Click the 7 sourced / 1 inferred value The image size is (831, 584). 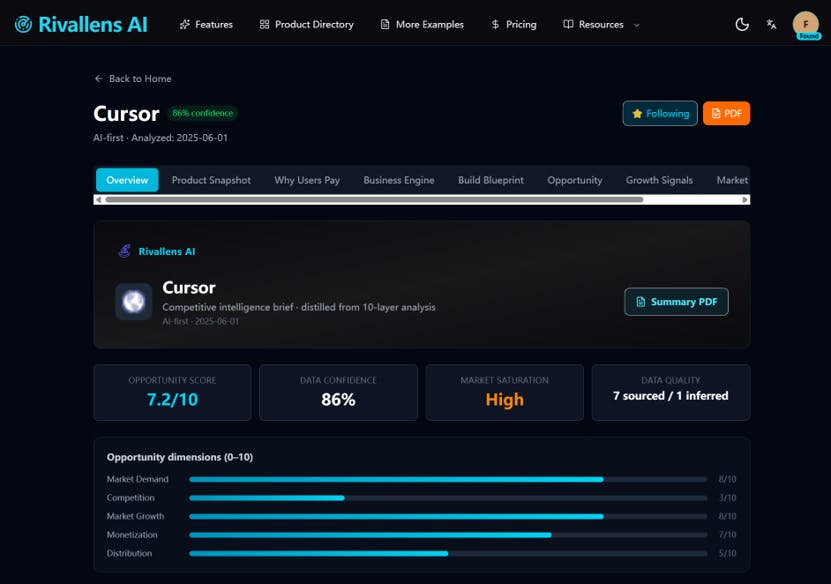pos(670,396)
